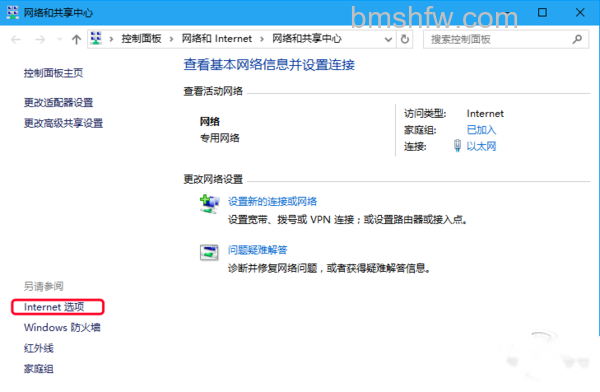
Task: Open 红外线 link
Action: click(39, 348)
